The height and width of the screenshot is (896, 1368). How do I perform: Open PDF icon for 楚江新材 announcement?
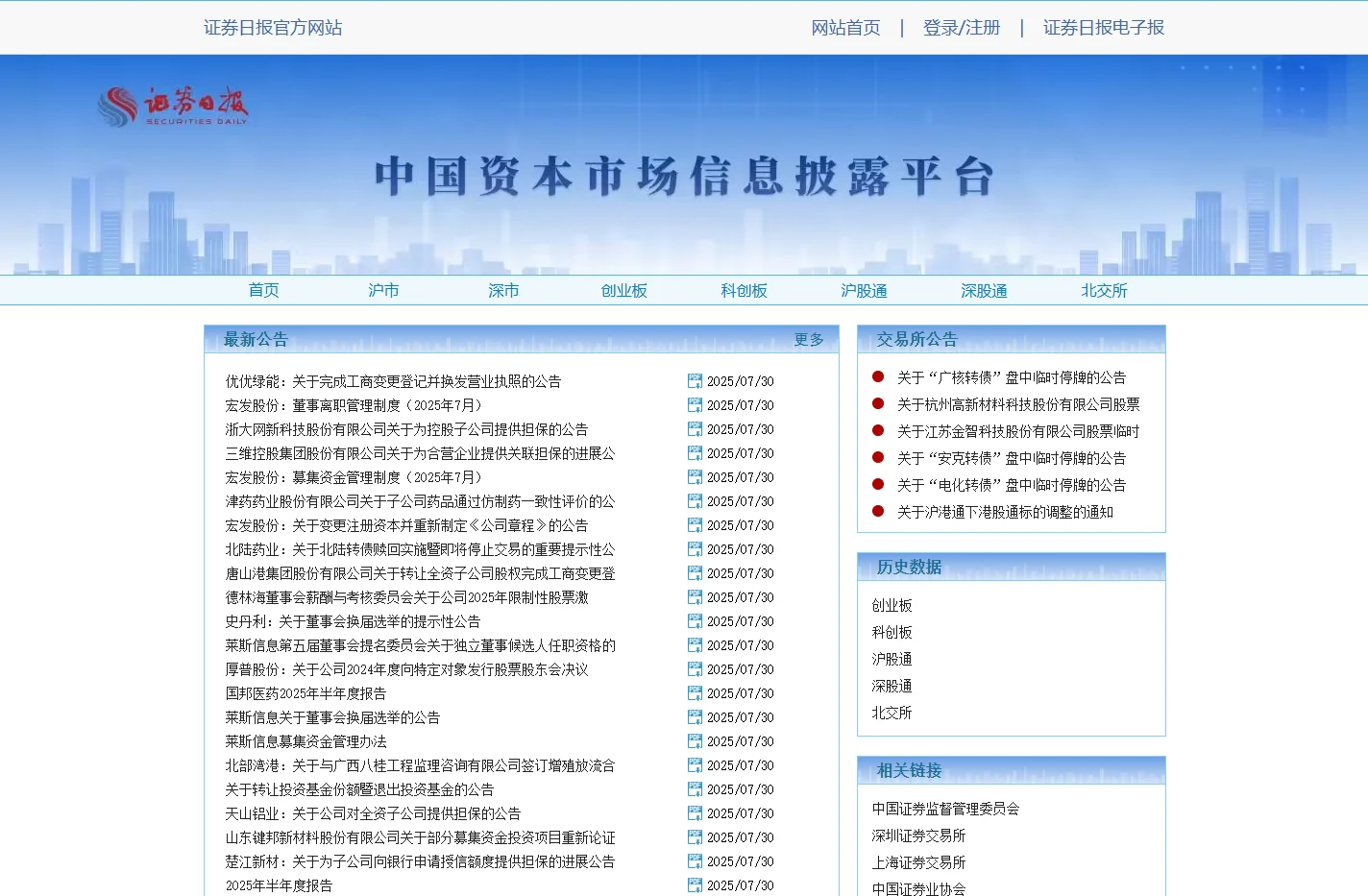coord(695,861)
